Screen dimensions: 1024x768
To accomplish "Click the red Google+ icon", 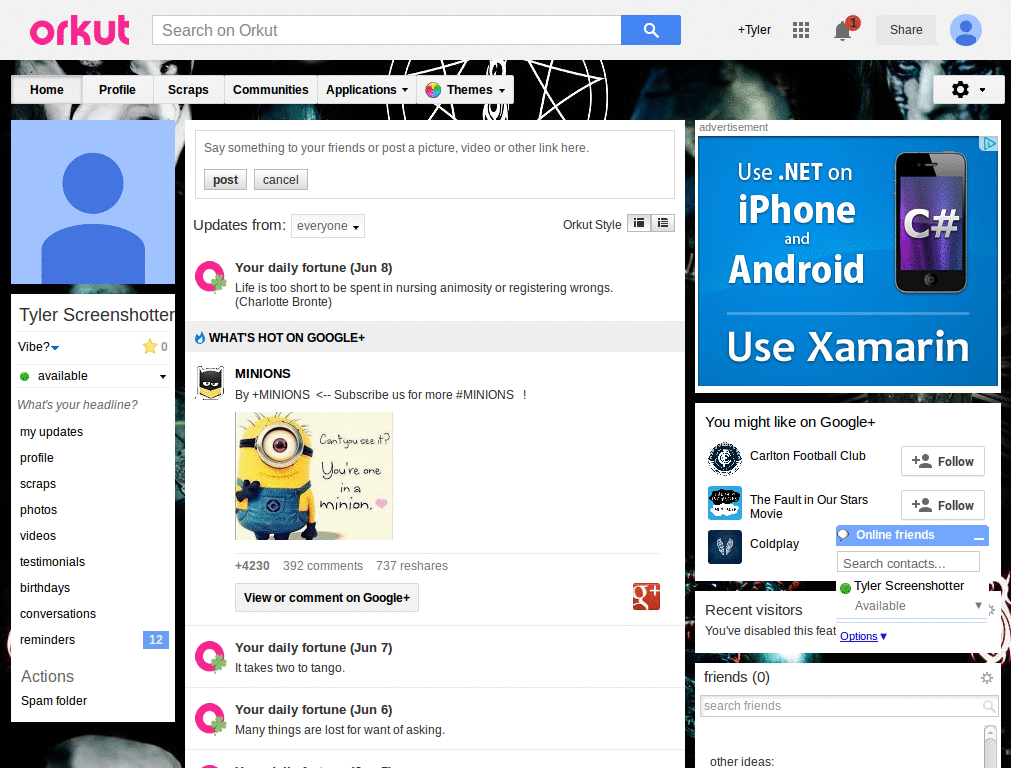I will coord(646,596).
